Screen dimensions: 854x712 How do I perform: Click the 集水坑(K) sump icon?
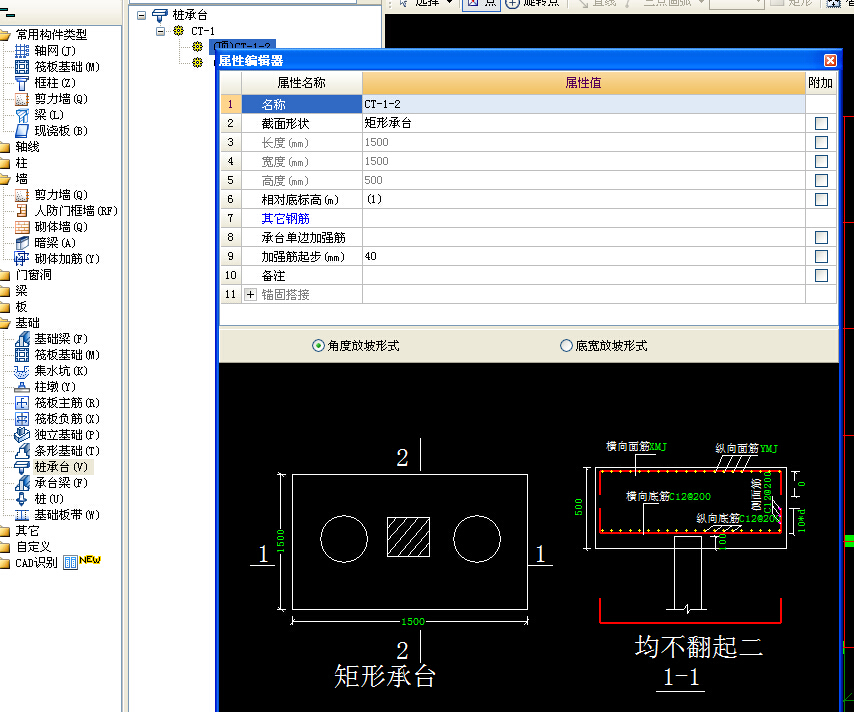pyautogui.click(x=22, y=371)
